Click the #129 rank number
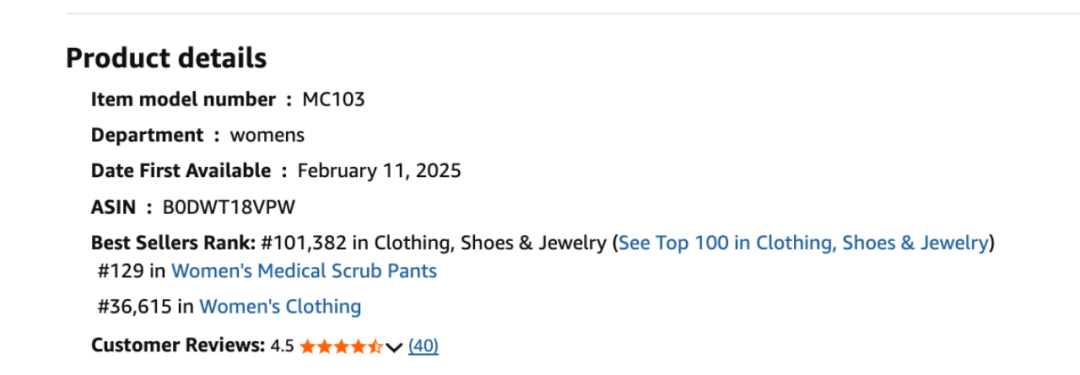The height and width of the screenshot is (375, 1080). tap(121, 271)
